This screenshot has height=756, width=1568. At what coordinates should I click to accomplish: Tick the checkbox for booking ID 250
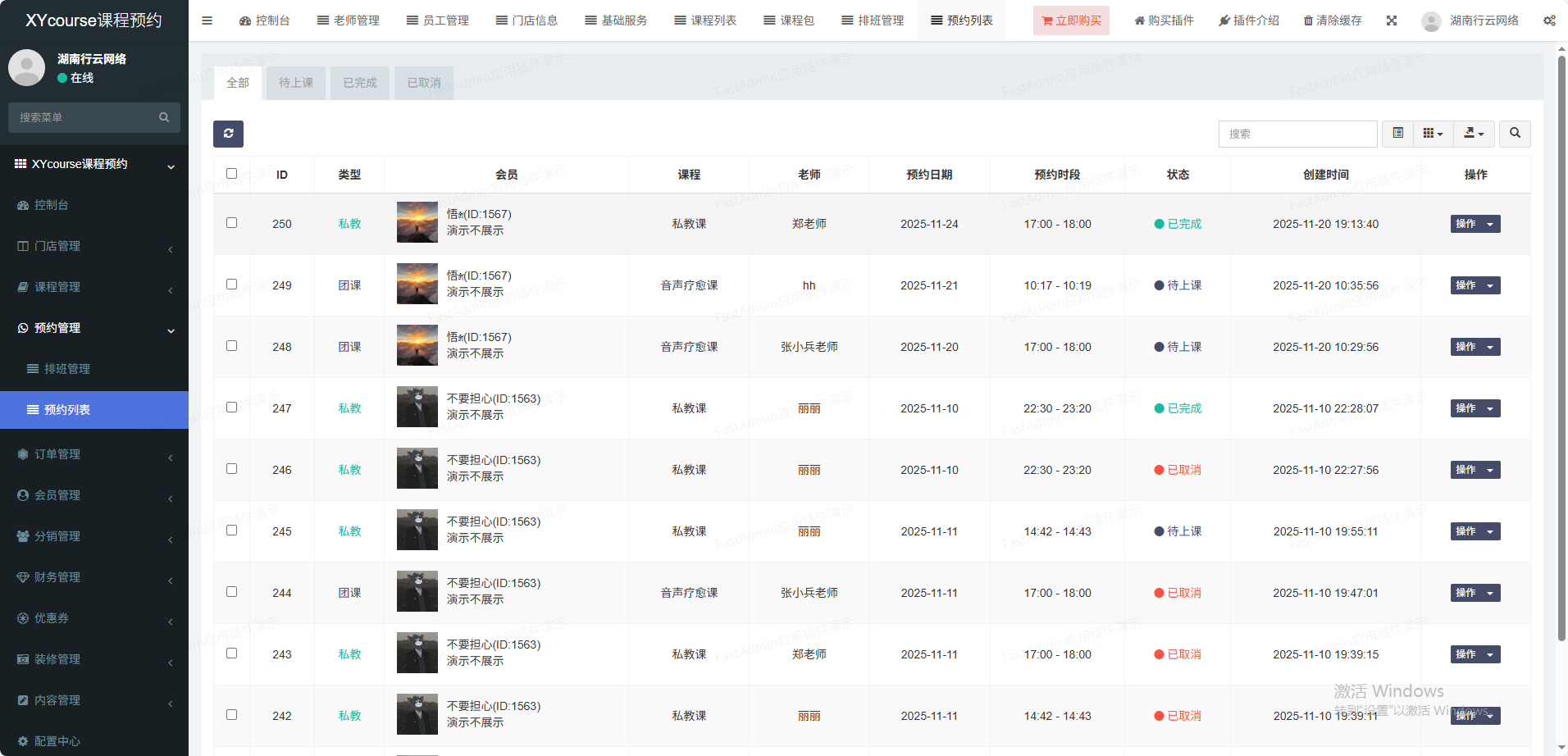(x=231, y=223)
